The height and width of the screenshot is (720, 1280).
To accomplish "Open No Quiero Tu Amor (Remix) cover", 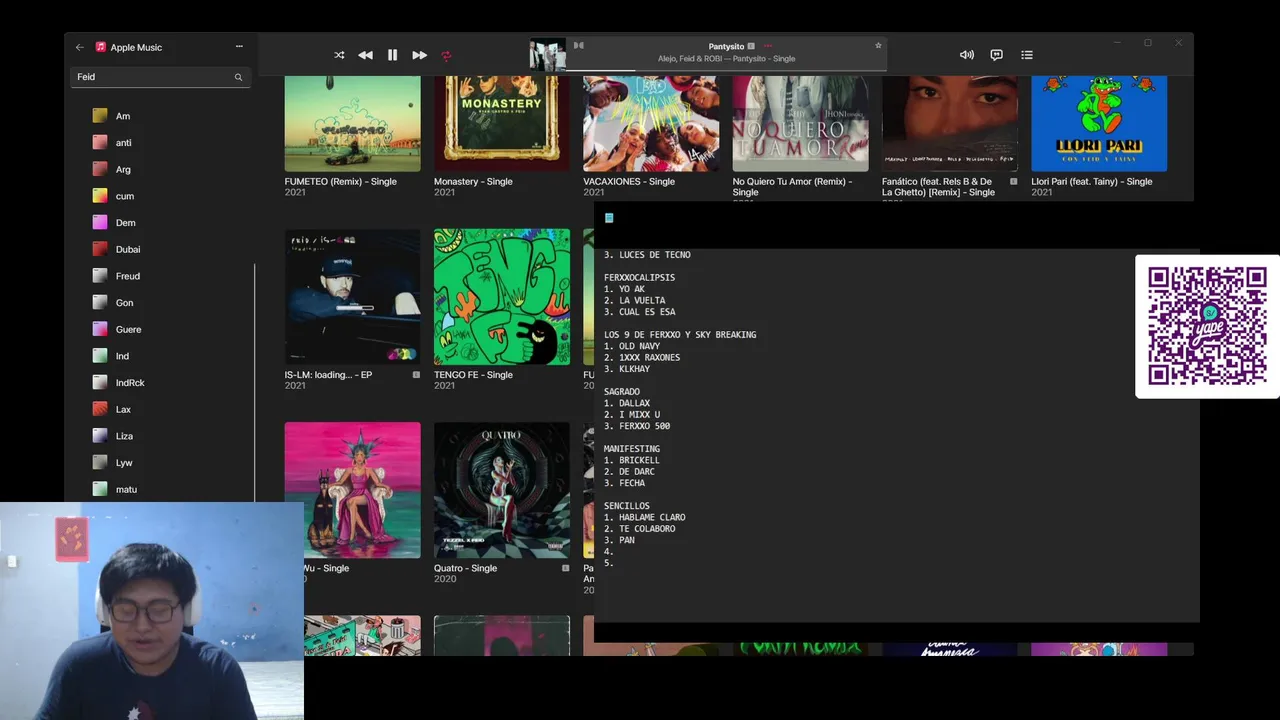I will [x=800, y=123].
